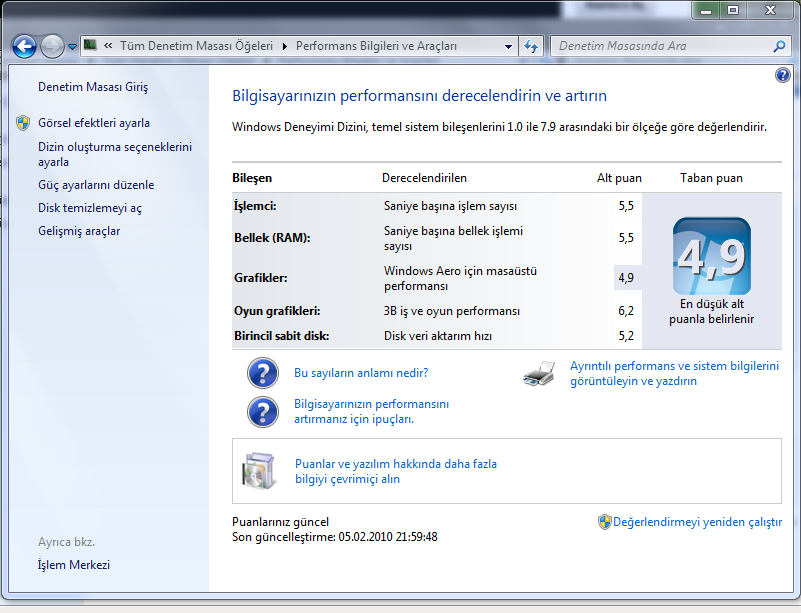
Task: Click the software box icon
Action: click(x=258, y=471)
